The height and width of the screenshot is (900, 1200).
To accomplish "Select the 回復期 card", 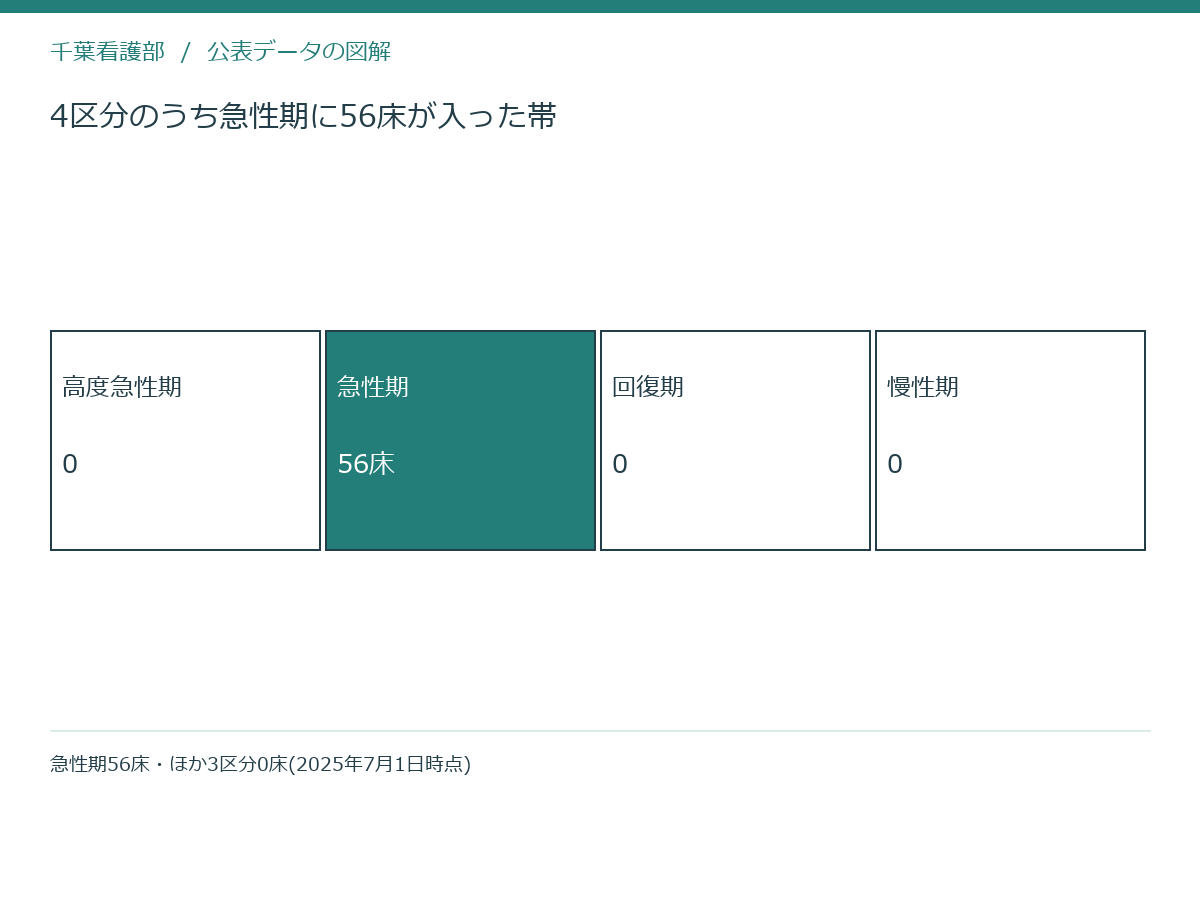I will [x=735, y=440].
